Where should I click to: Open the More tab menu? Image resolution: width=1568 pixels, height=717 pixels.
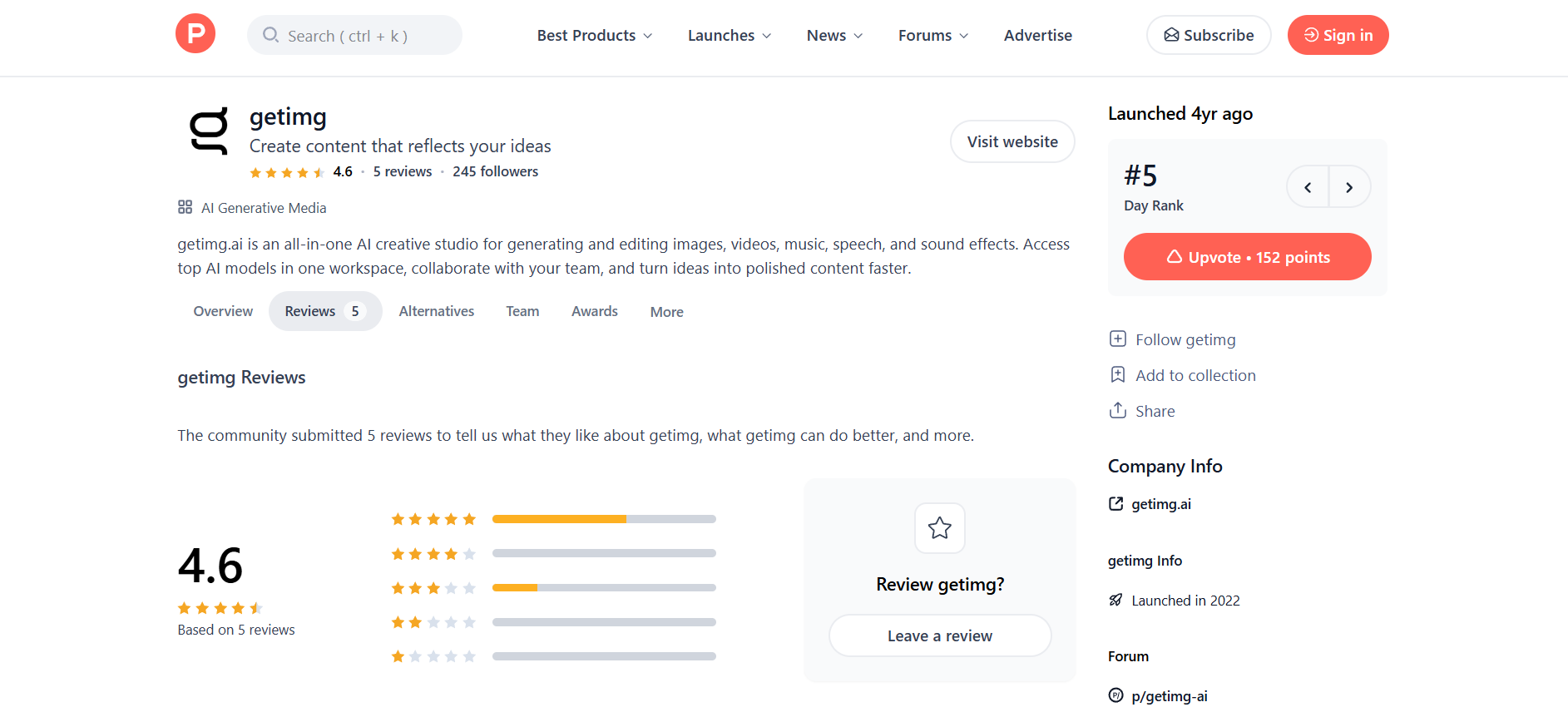(667, 312)
